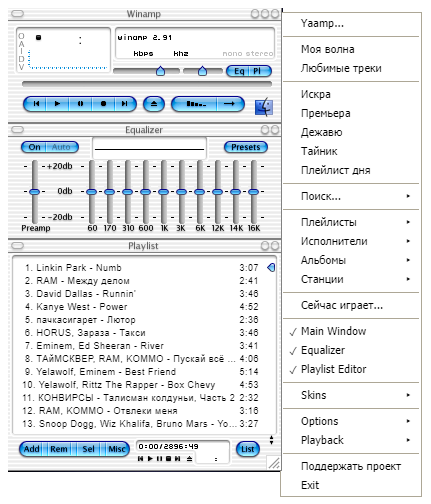Click the Finder face logo icon
The width and height of the screenshot is (431, 504).
click(x=264, y=107)
